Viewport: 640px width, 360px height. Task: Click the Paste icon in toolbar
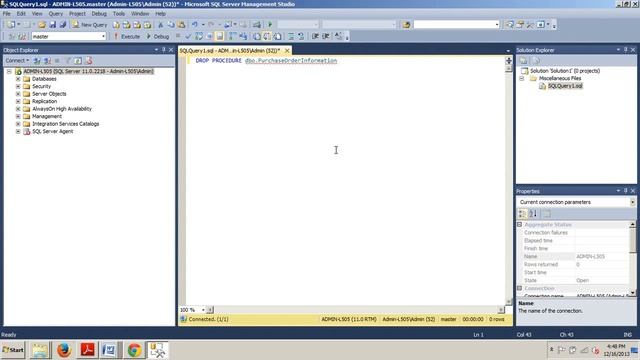coord(181,25)
